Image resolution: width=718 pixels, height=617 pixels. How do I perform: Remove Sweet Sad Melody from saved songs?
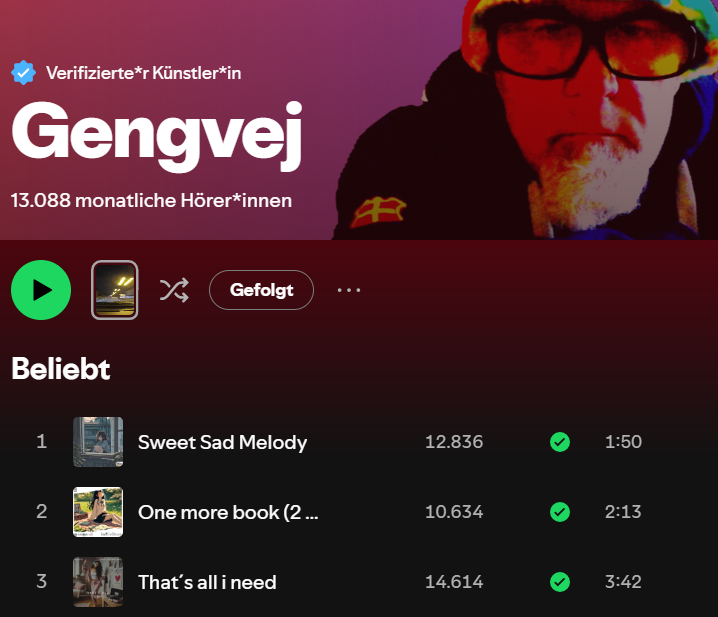click(x=560, y=442)
